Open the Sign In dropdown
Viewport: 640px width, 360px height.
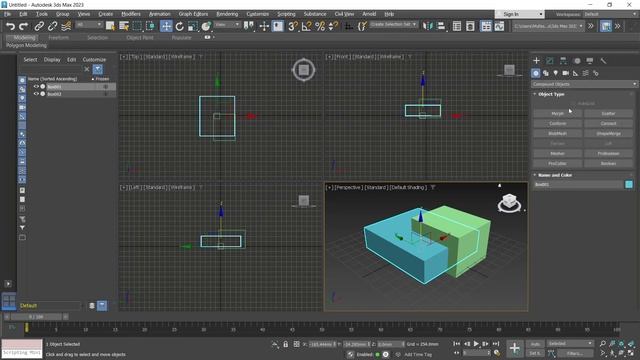tap(520, 14)
